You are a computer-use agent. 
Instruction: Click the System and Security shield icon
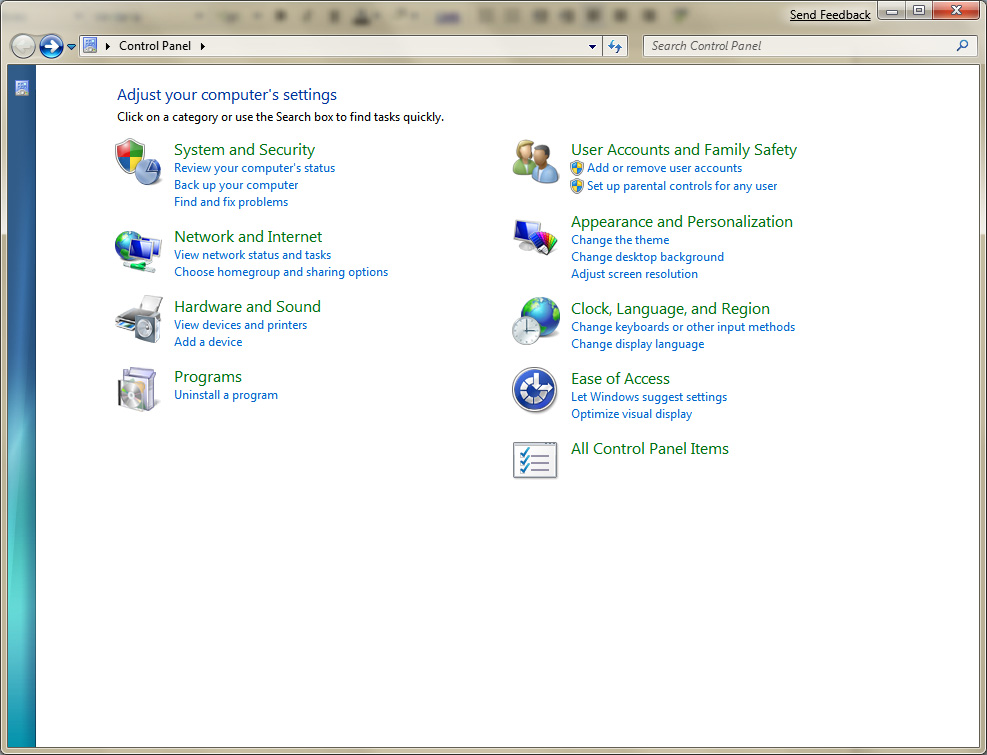[x=138, y=162]
